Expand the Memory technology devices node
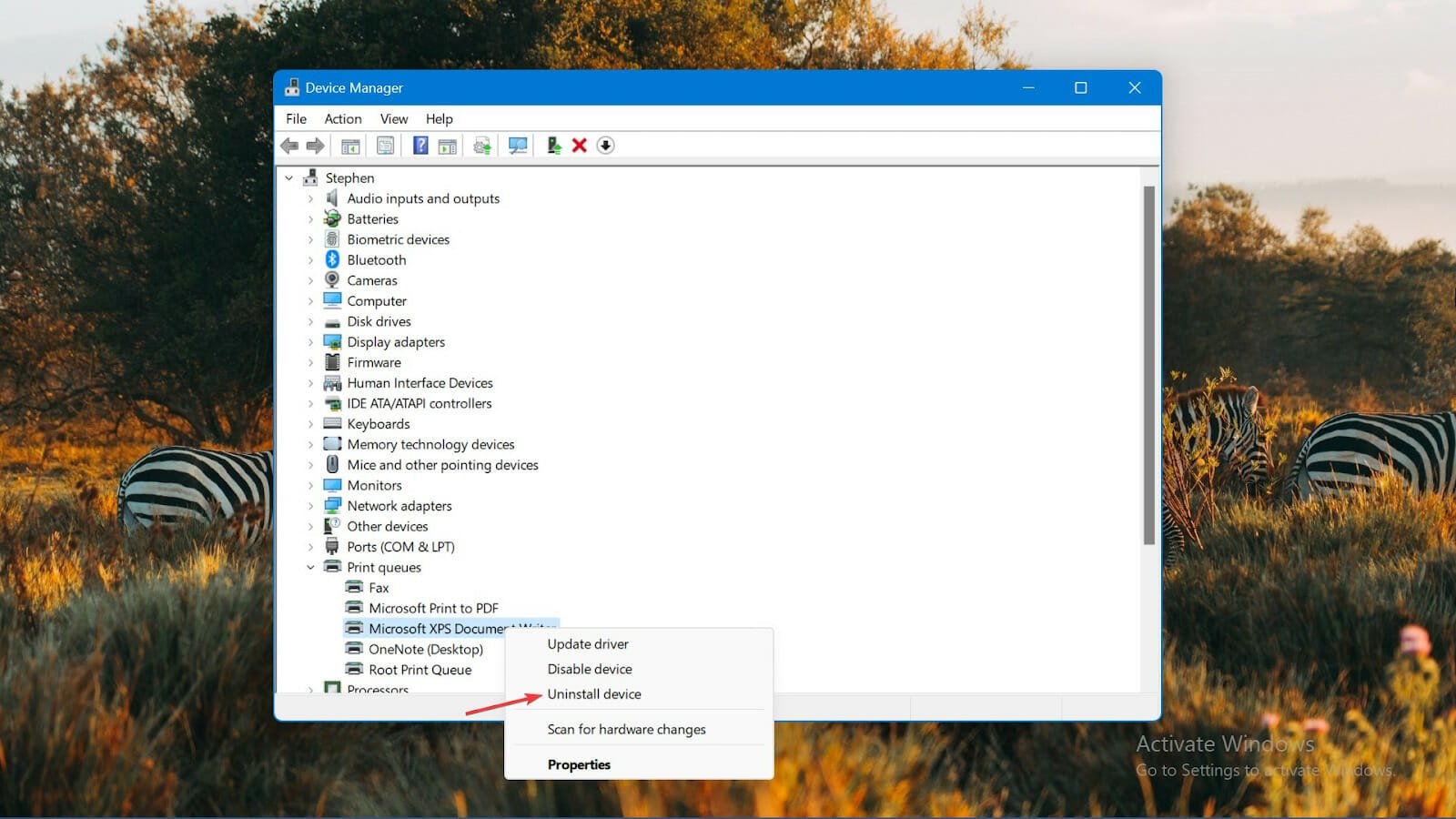Image resolution: width=1456 pixels, height=819 pixels. point(310,444)
